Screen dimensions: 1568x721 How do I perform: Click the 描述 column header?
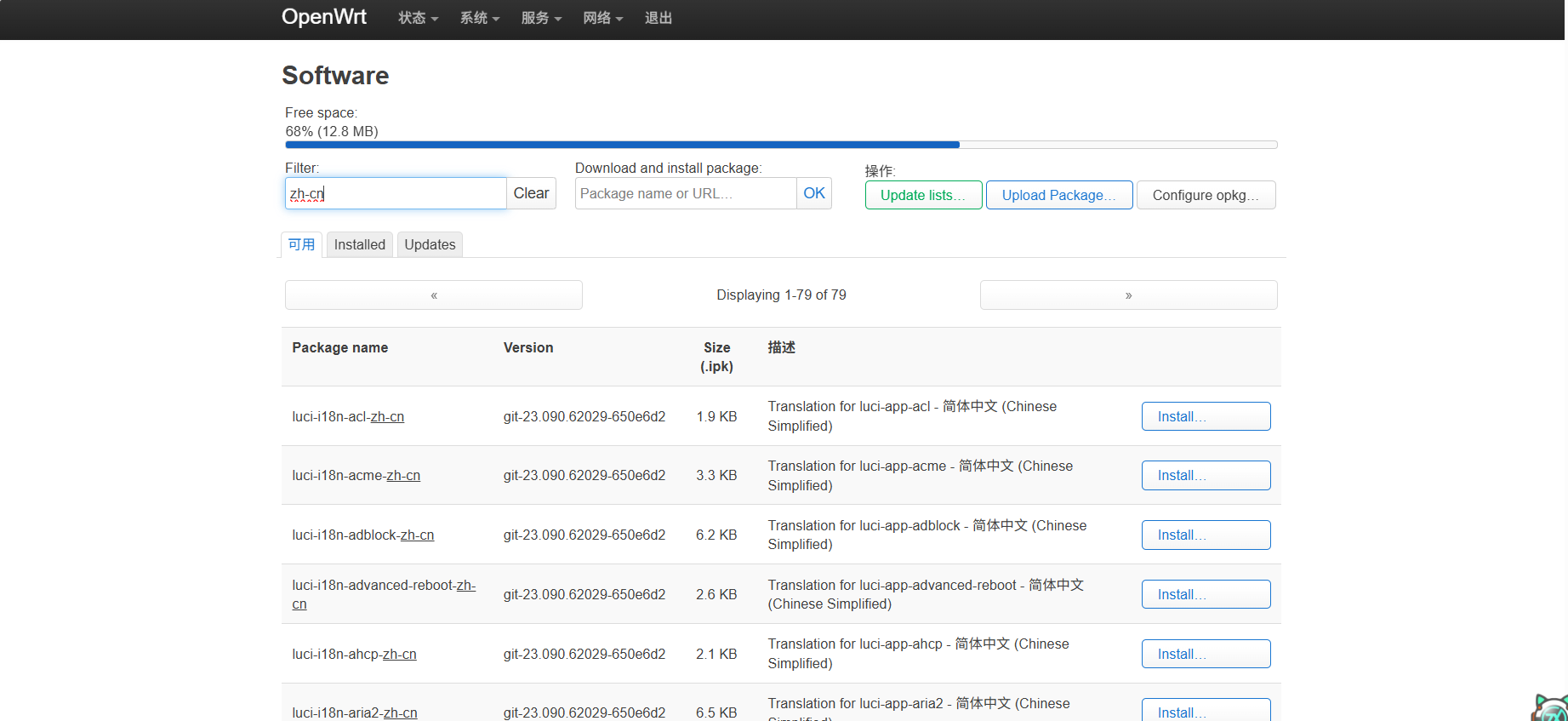tap(781, 347)
